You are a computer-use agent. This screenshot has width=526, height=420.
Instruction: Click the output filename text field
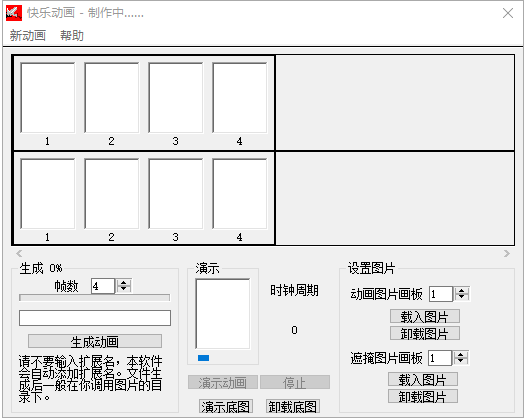95,318
